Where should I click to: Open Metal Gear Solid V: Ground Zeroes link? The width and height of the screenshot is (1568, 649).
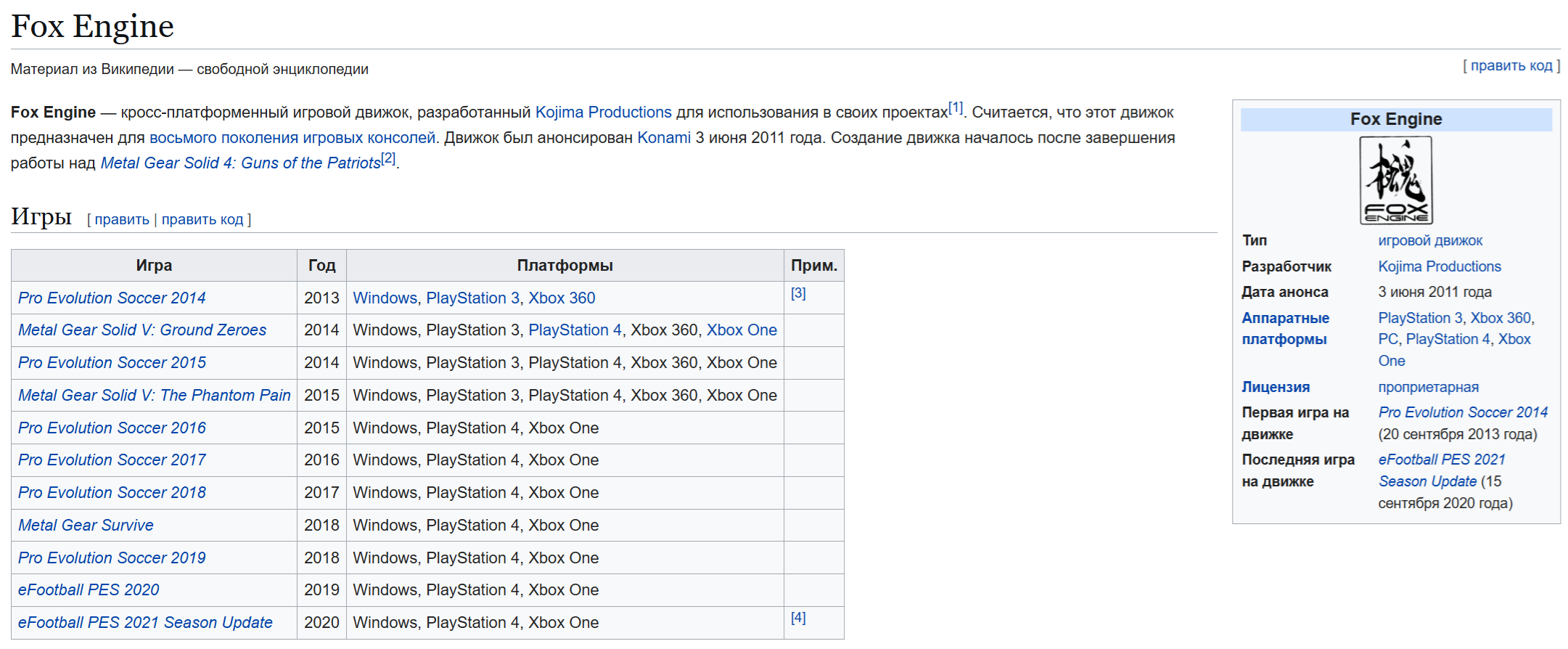142,330
